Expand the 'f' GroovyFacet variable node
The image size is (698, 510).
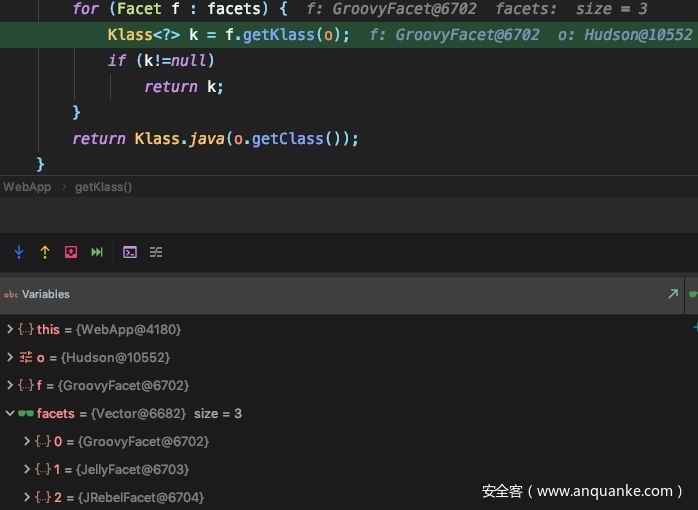(10, 385)
